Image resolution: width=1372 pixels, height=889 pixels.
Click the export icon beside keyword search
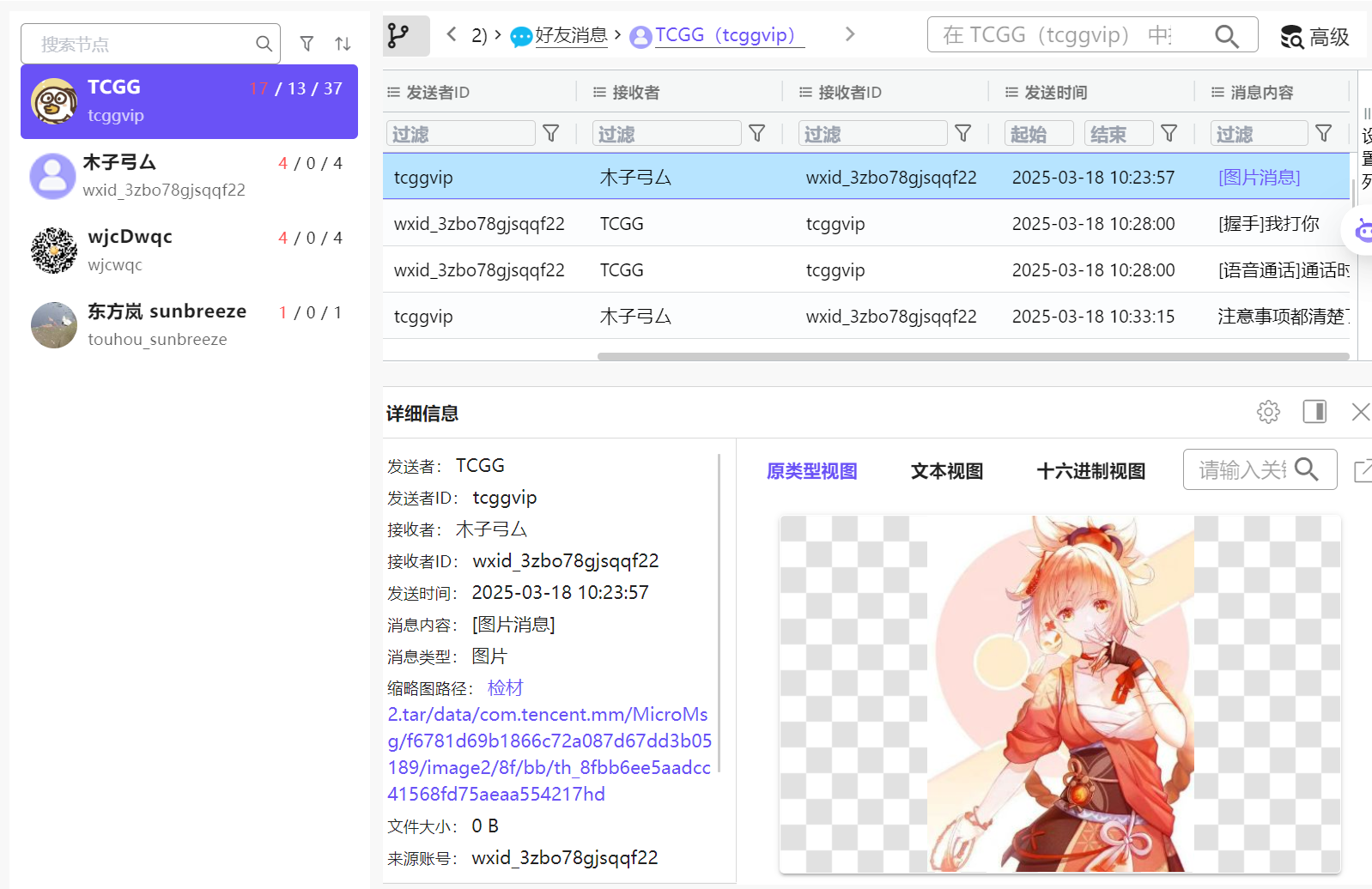tap(1363, 470)
